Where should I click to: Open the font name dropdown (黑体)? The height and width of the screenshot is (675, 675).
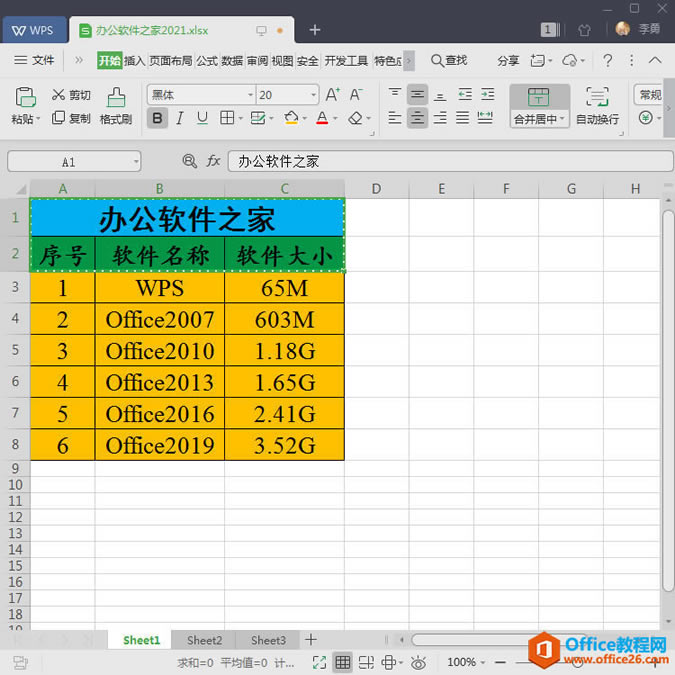coord(251,95)
